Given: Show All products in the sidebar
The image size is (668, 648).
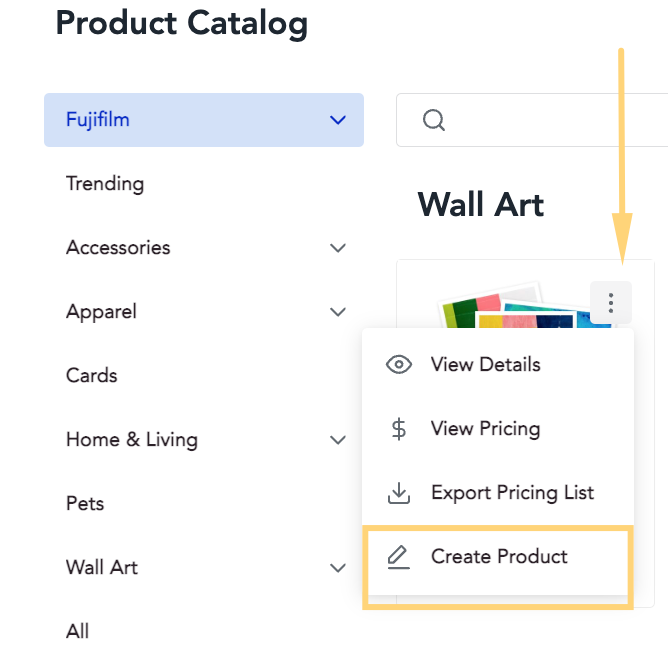Looking at the screenshot, I should coord(77,631).
